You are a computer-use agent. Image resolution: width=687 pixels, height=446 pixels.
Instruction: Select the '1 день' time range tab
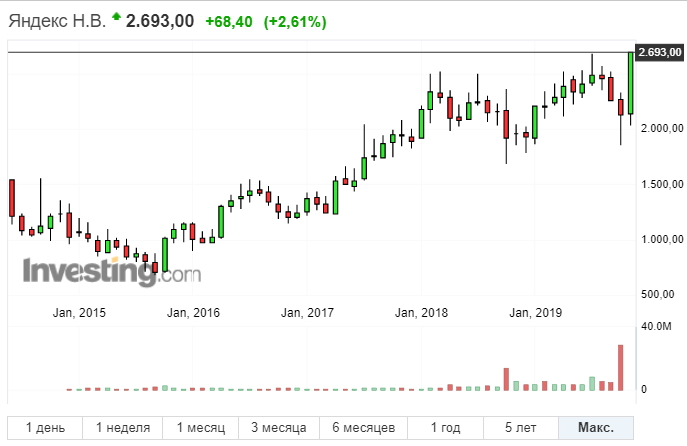click(45, 428)
